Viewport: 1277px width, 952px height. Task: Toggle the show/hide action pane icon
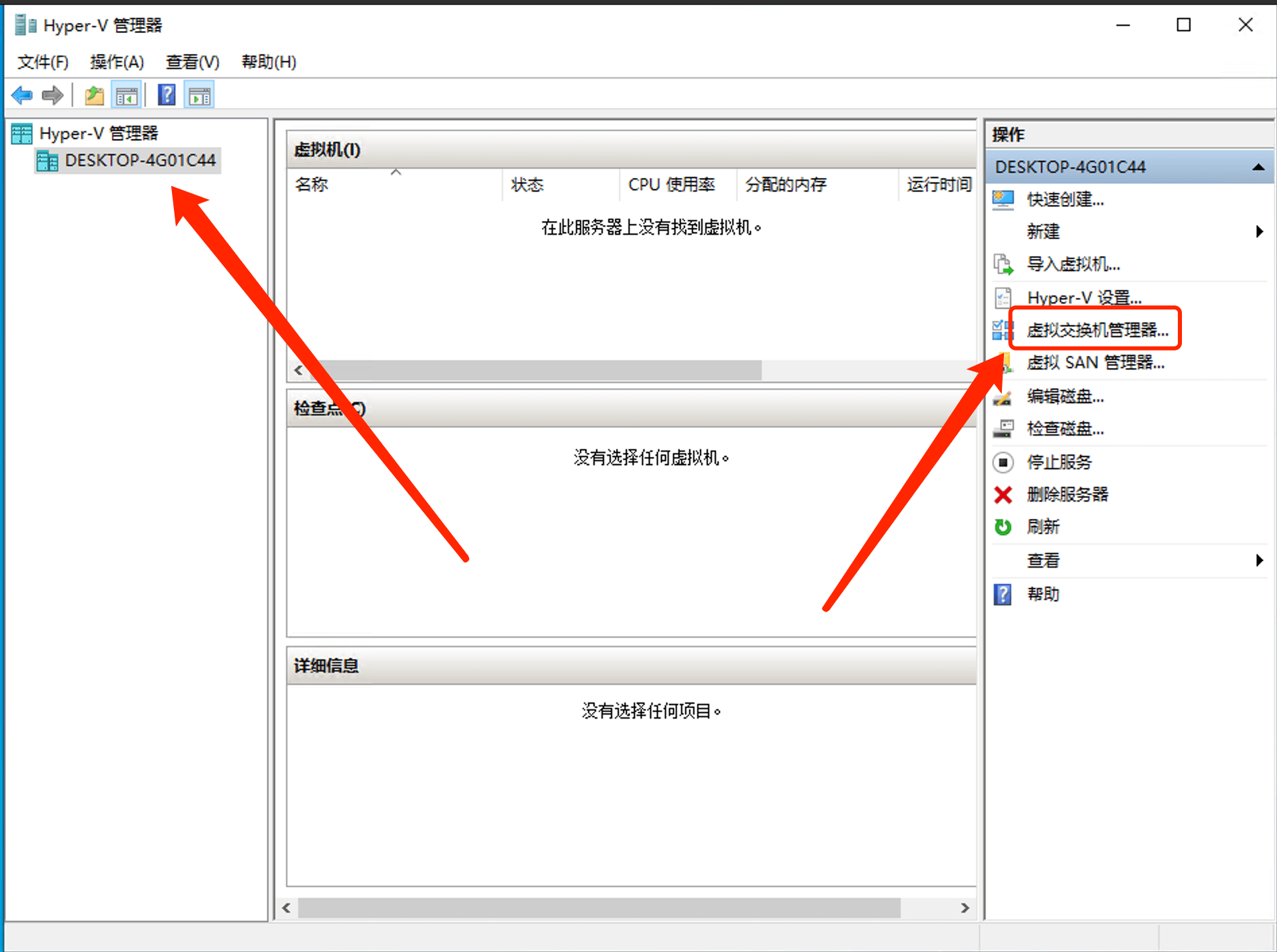pyautogui.click(x=200, y=95)
